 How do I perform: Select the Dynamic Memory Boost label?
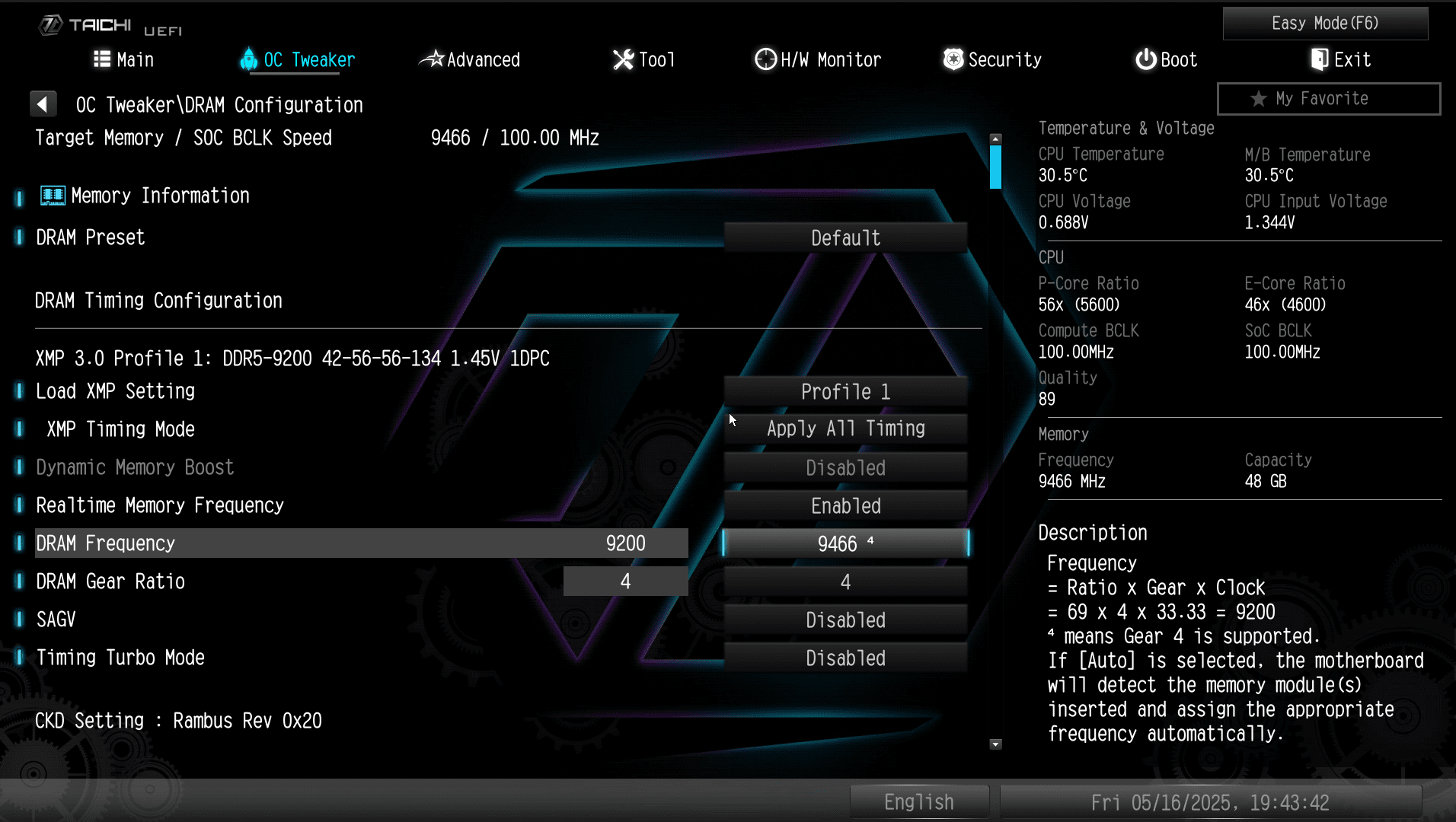(x=135, y=467)
